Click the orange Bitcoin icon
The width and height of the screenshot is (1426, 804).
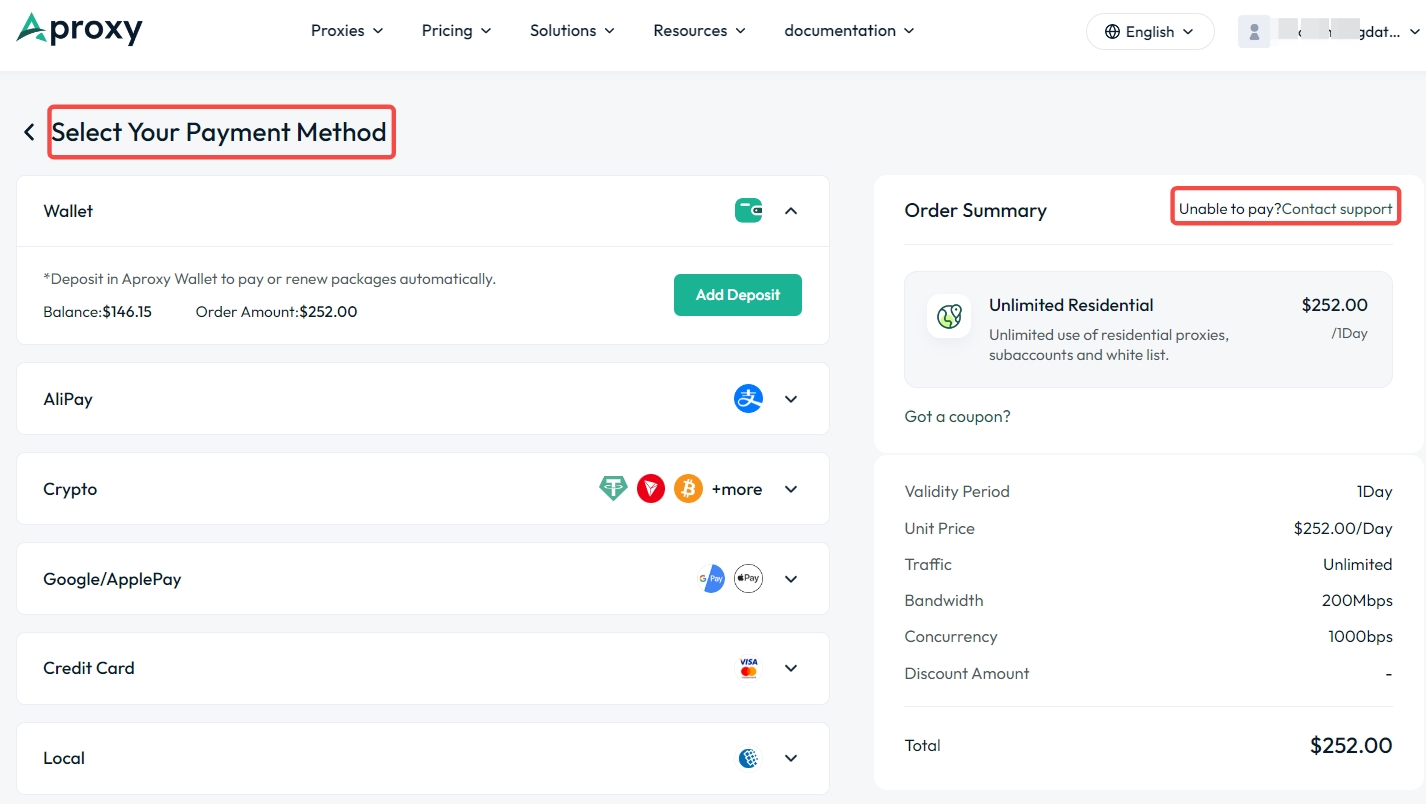pos(688,489)
